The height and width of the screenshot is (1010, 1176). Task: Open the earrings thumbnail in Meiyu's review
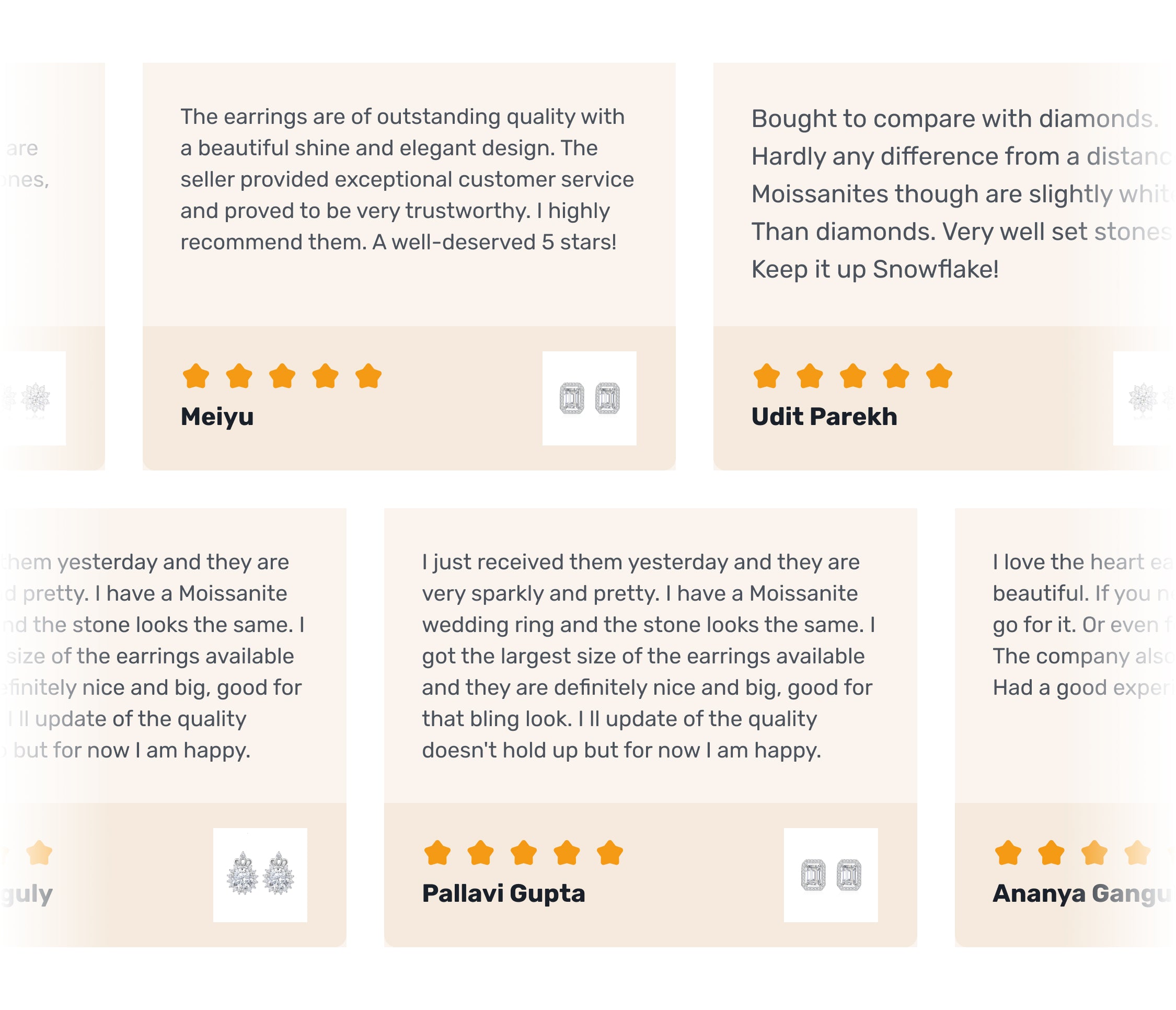[x=589, y=398]
